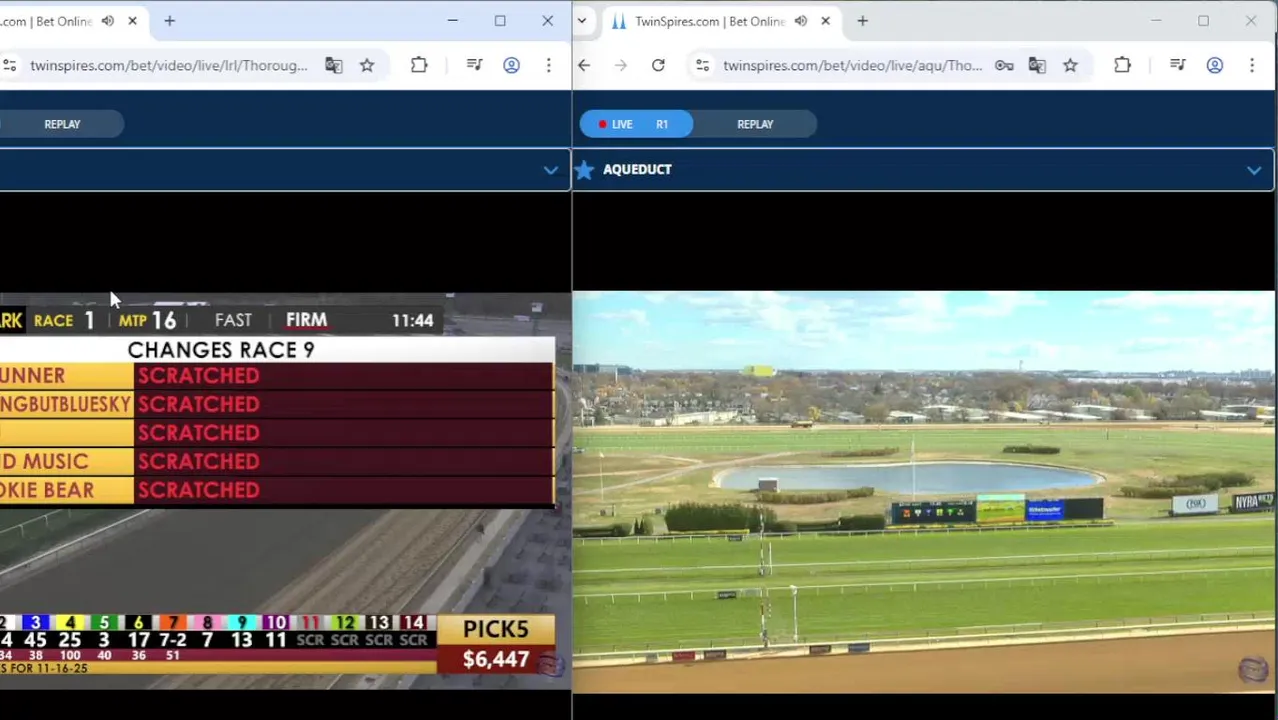Click translate icon in left window address bar
The height and width of the screenshot is (720, 1278).
pyautogui.click(x=333, y=65)
